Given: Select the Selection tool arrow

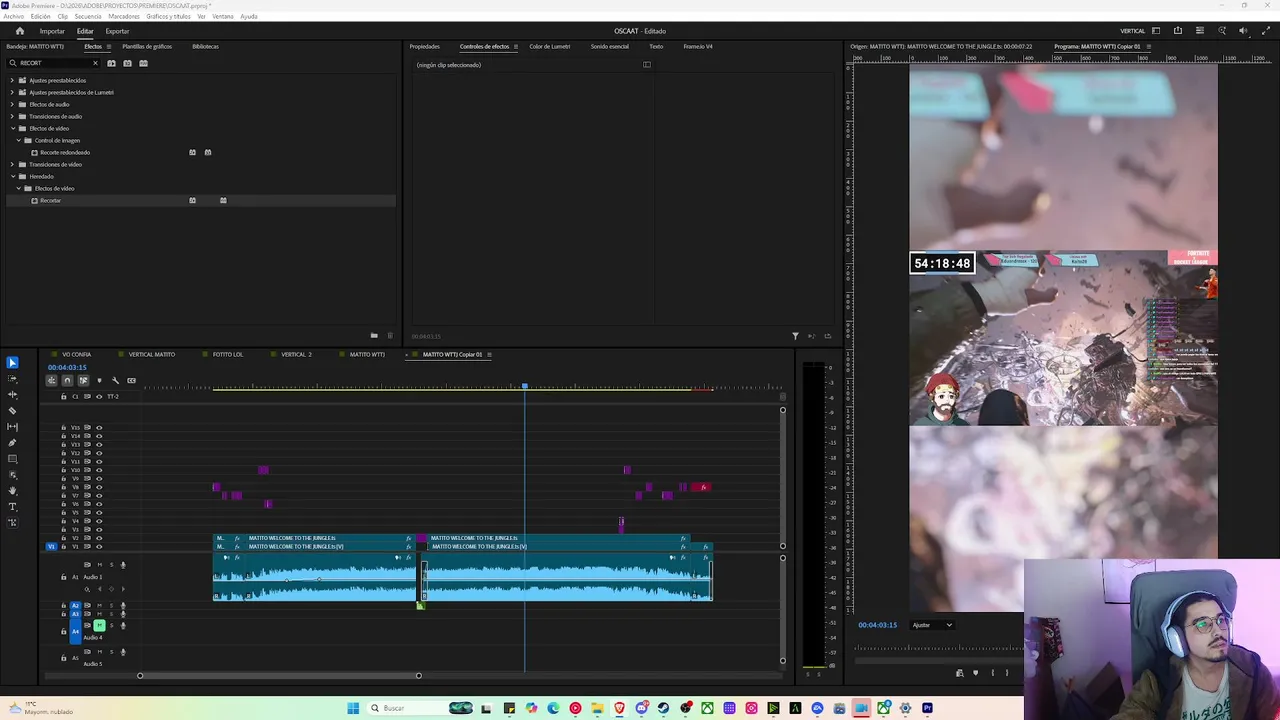Looking at the screenshot, I should 12,363.
